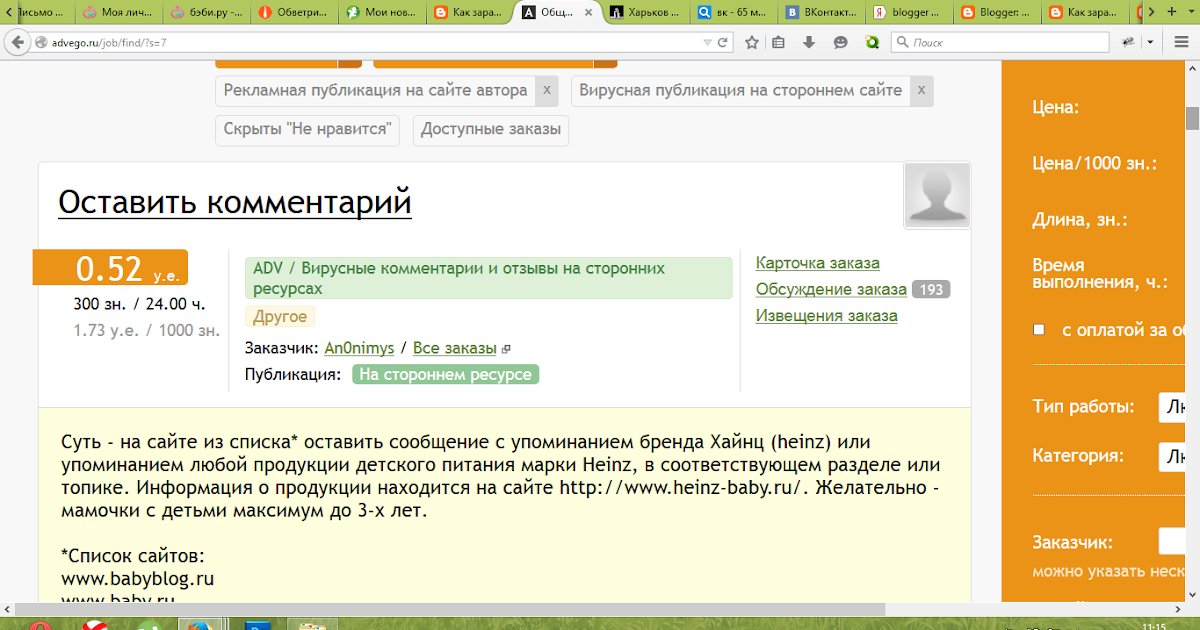Viewport: 1200px width, 630px height.
Task: Toggle the 'с оплатой за' checkbox
Action: [x=1039, y=329]
